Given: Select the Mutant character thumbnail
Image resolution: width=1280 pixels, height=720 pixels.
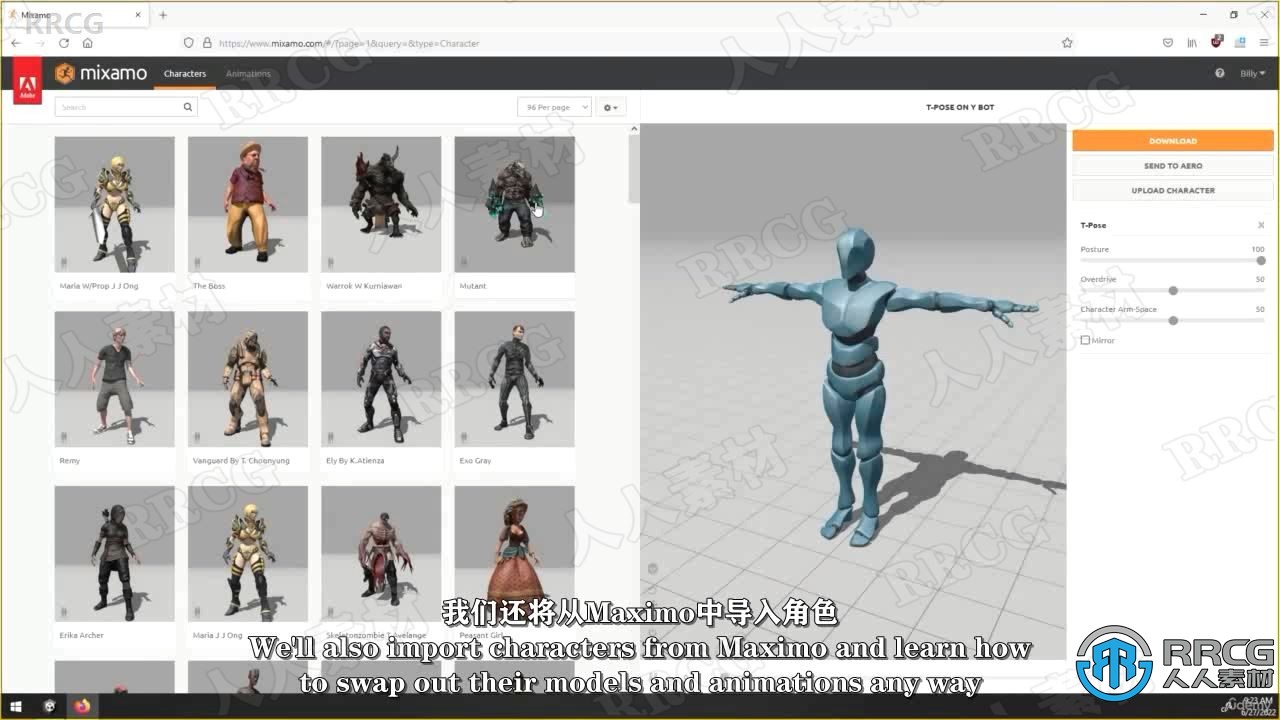Looking at the screenshot, I should pyautogui.click(x=514, y=204).
